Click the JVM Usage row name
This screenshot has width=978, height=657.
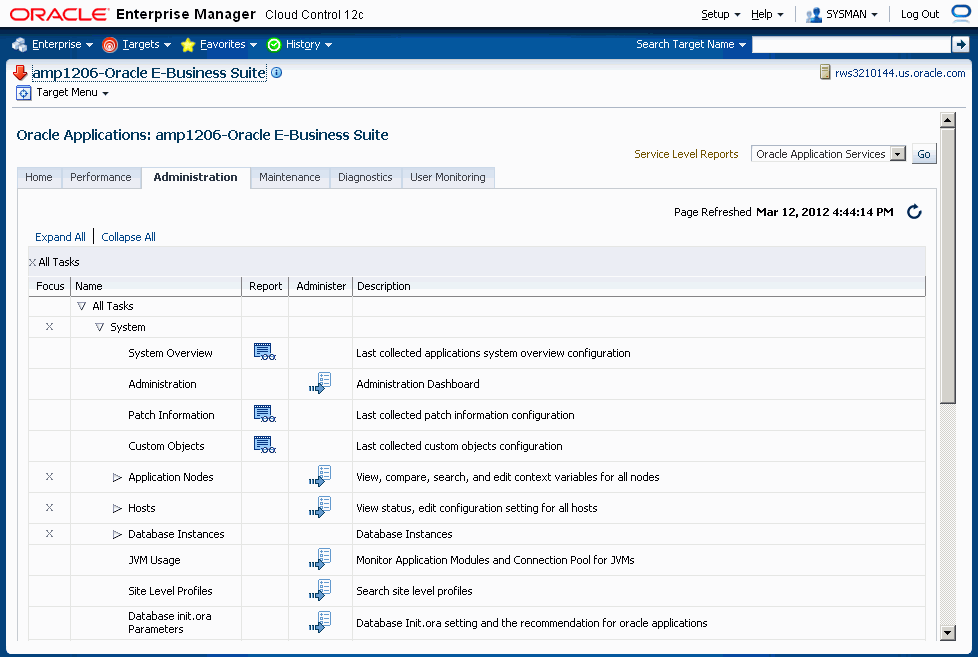[154, 560]
